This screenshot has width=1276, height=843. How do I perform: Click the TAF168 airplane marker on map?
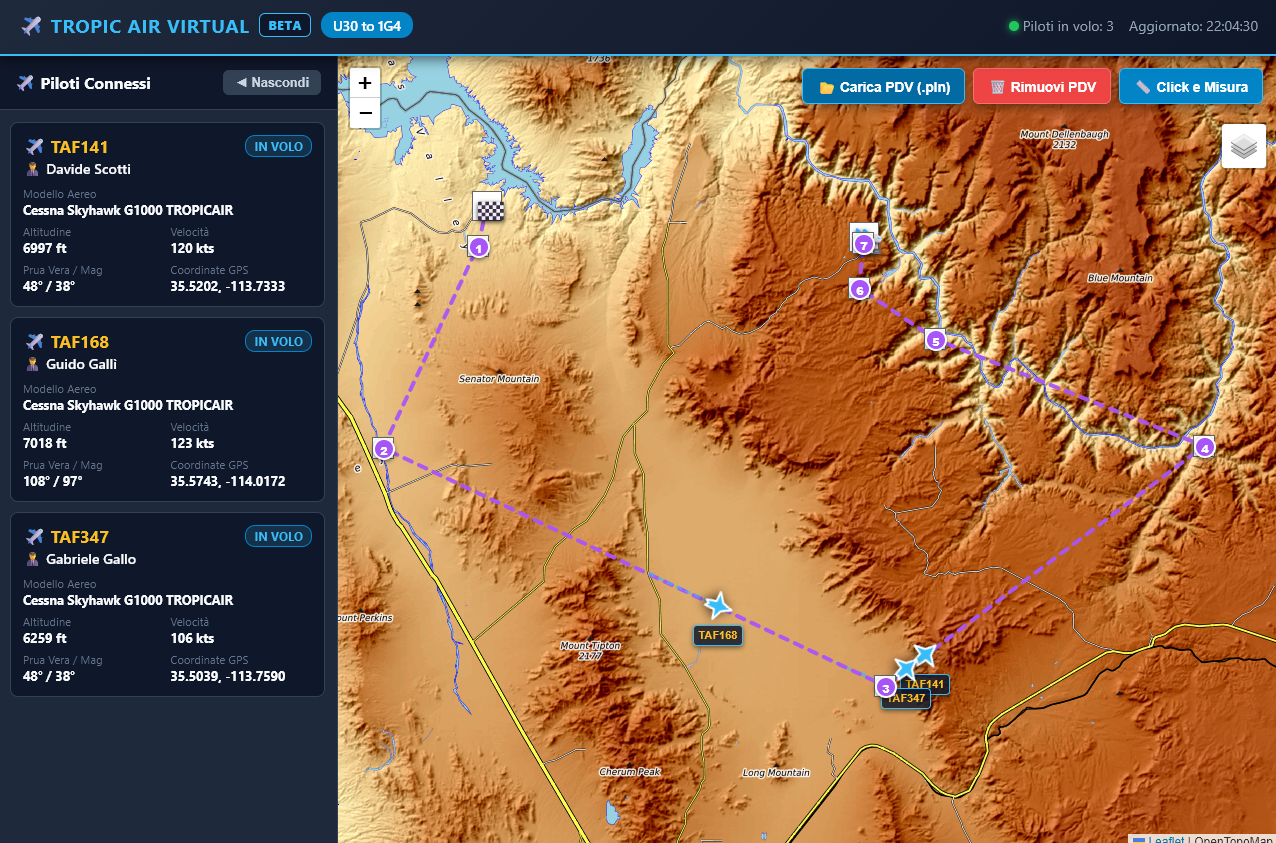[717, 605]
